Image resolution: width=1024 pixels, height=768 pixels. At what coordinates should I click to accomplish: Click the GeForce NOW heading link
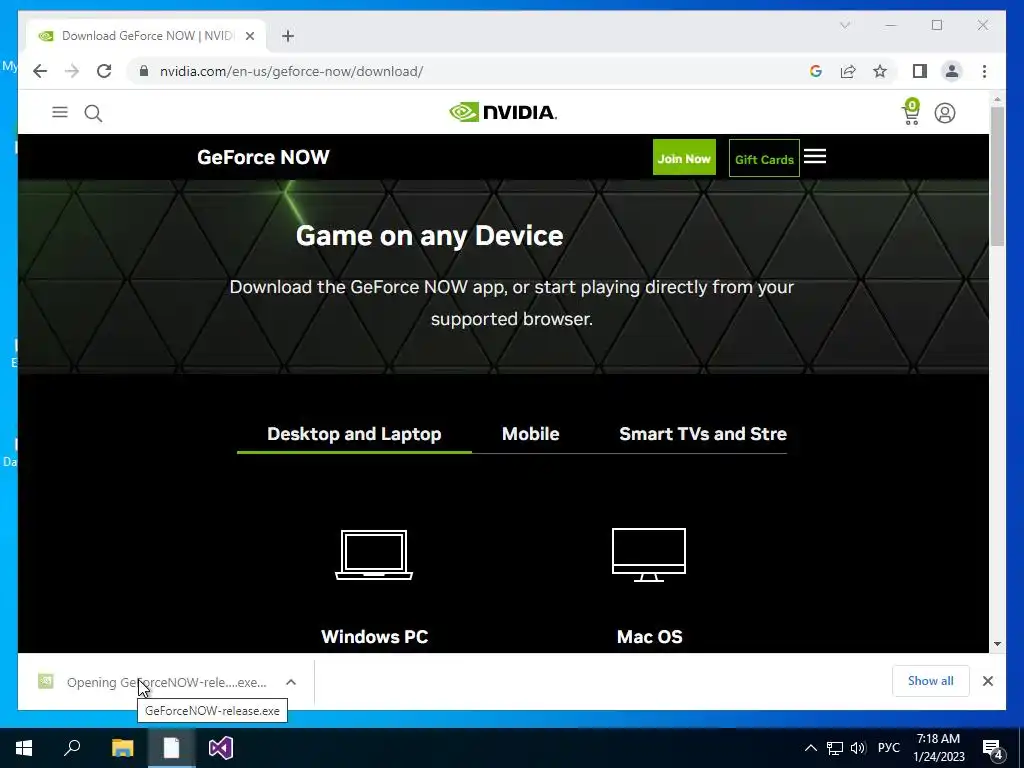coord(263,157)
